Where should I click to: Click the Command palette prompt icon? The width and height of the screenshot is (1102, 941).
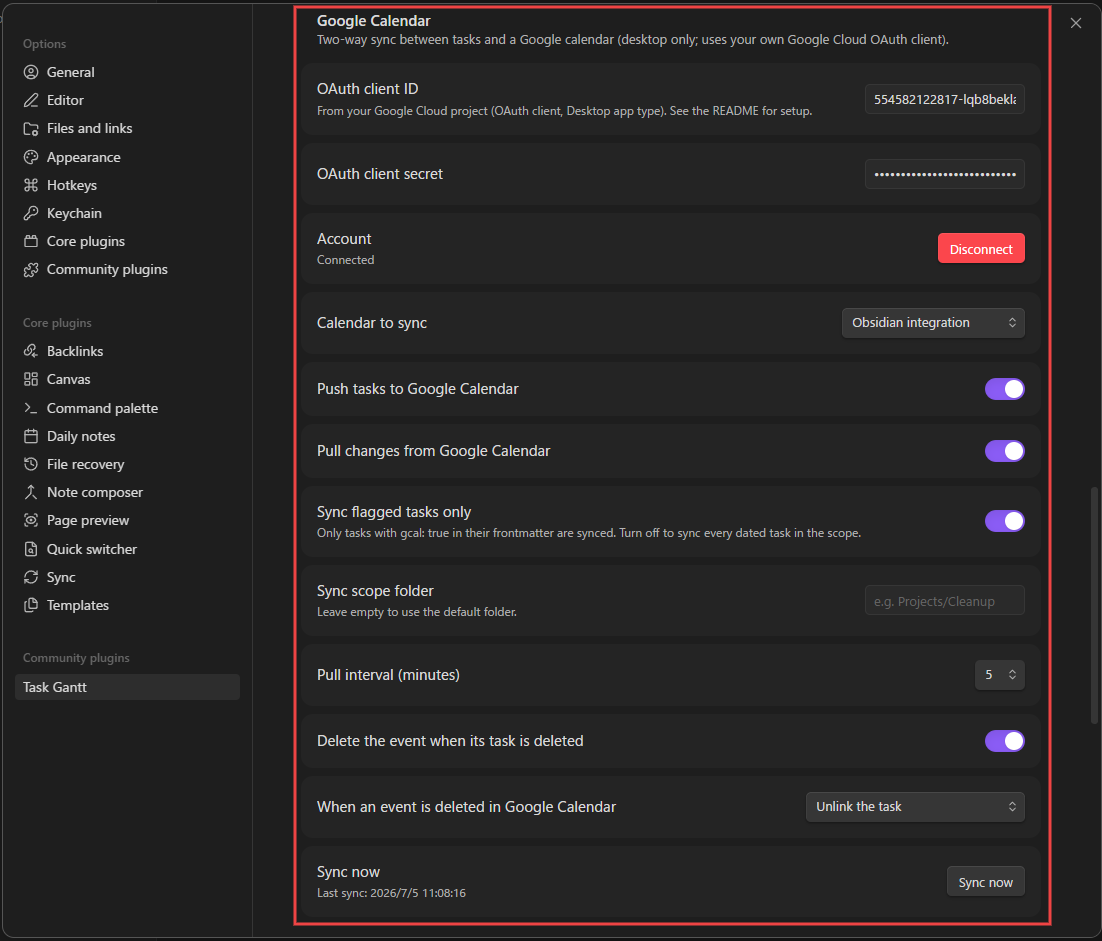31,408
